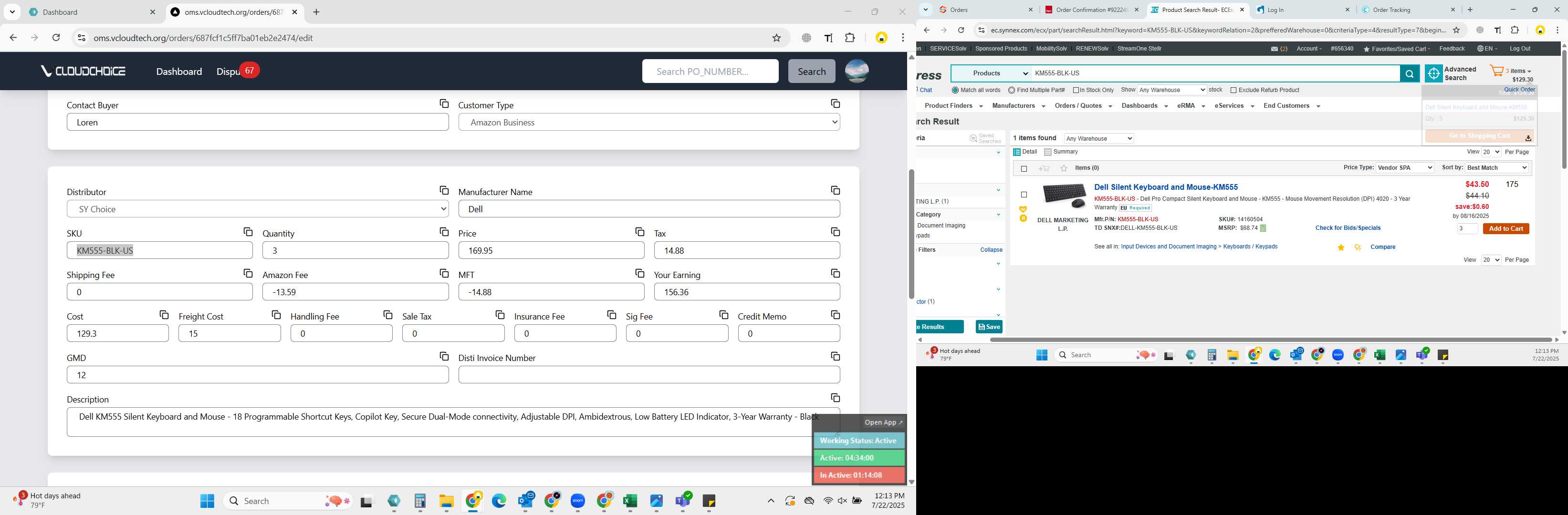Screen dimensions: 1568x515
Task: Open Zoom from the main taskbar
Action: pos(578,501)
